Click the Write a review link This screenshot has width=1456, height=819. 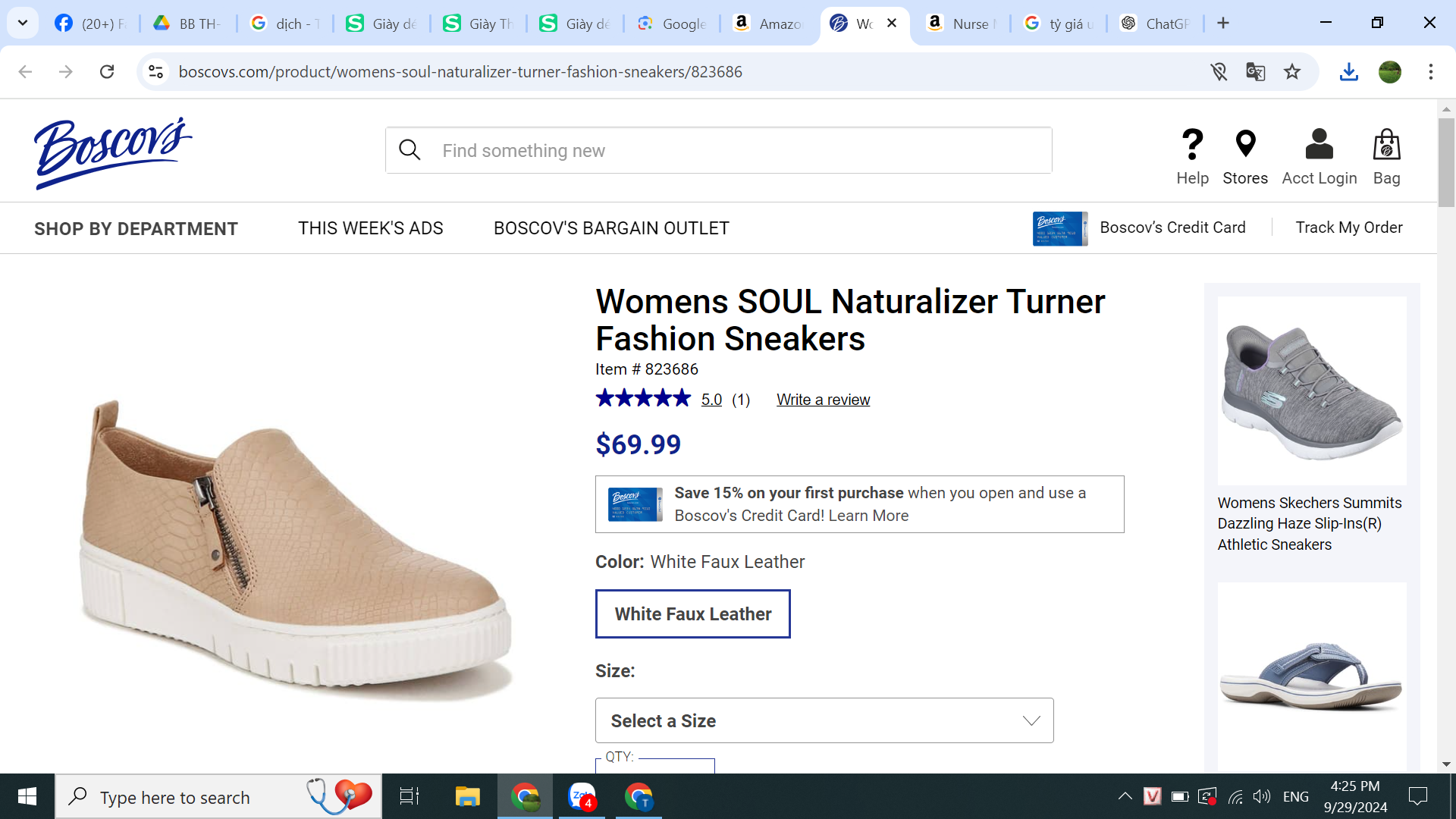point(823,400)
